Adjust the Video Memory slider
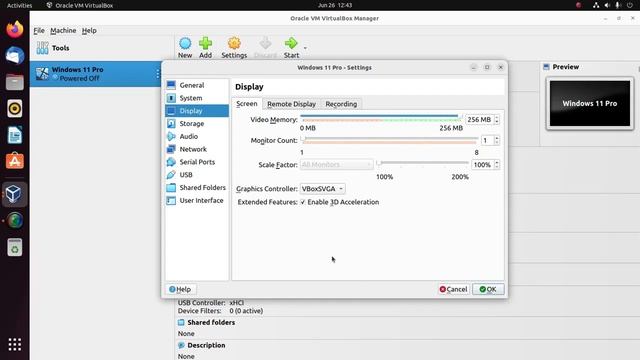This screenshot has width=640, height=360. tap(381, 118)
